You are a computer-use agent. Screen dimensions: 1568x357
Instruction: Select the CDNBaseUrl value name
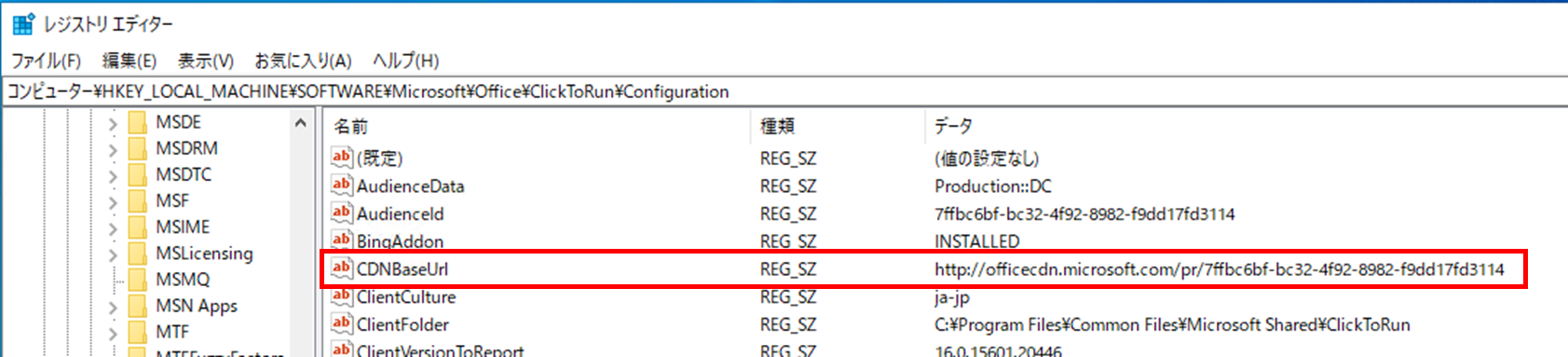[402, 269]
